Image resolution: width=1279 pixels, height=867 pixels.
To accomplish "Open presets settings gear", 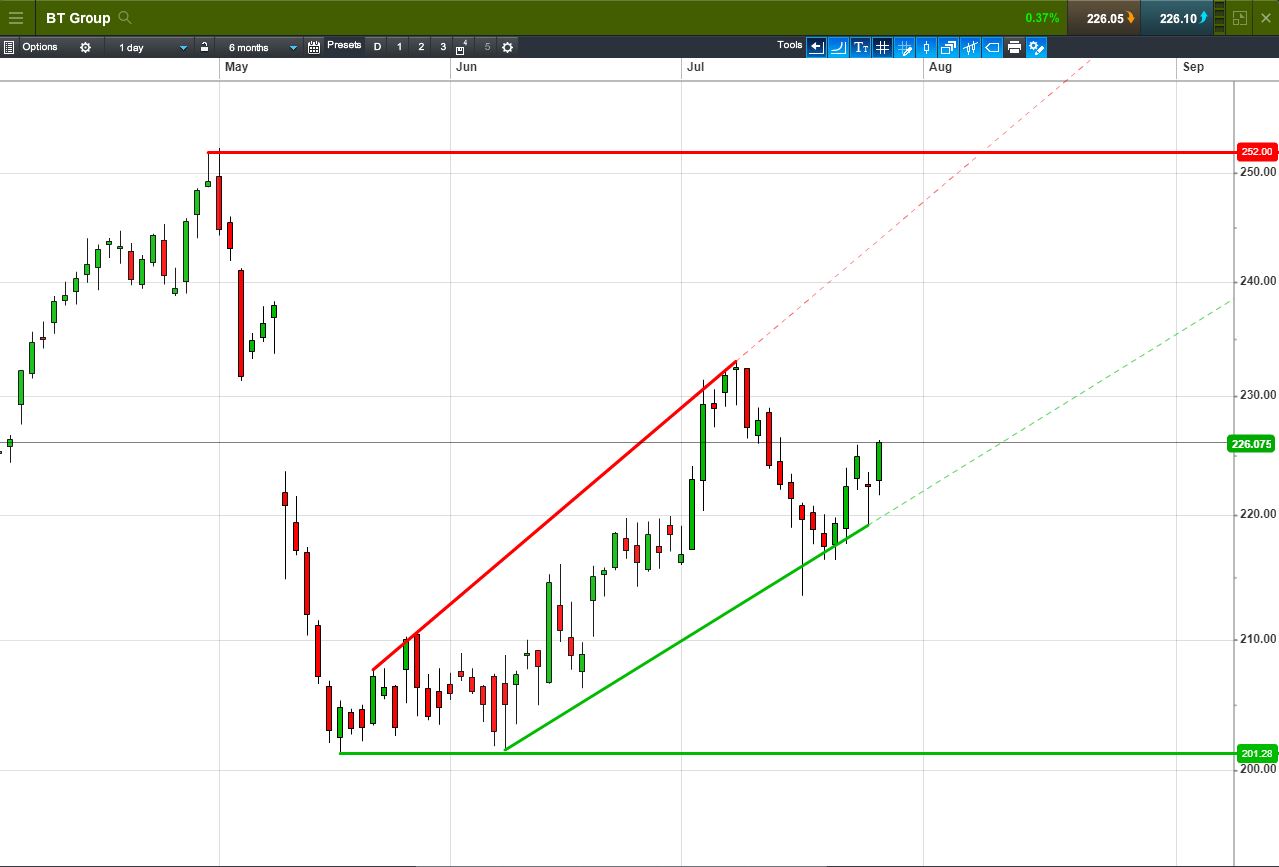I will click(507, 47).
